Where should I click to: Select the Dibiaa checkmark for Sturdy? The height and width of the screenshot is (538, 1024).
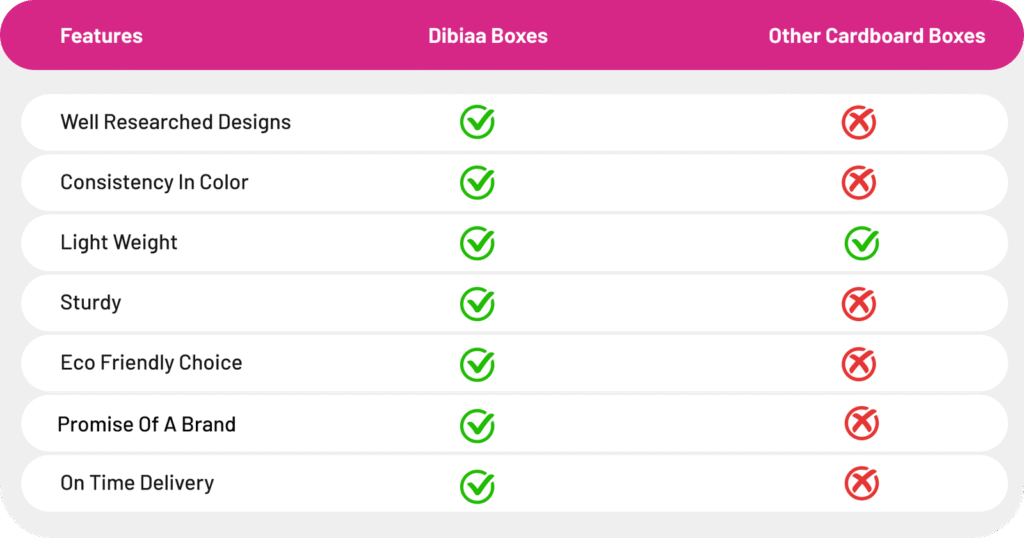477,303
